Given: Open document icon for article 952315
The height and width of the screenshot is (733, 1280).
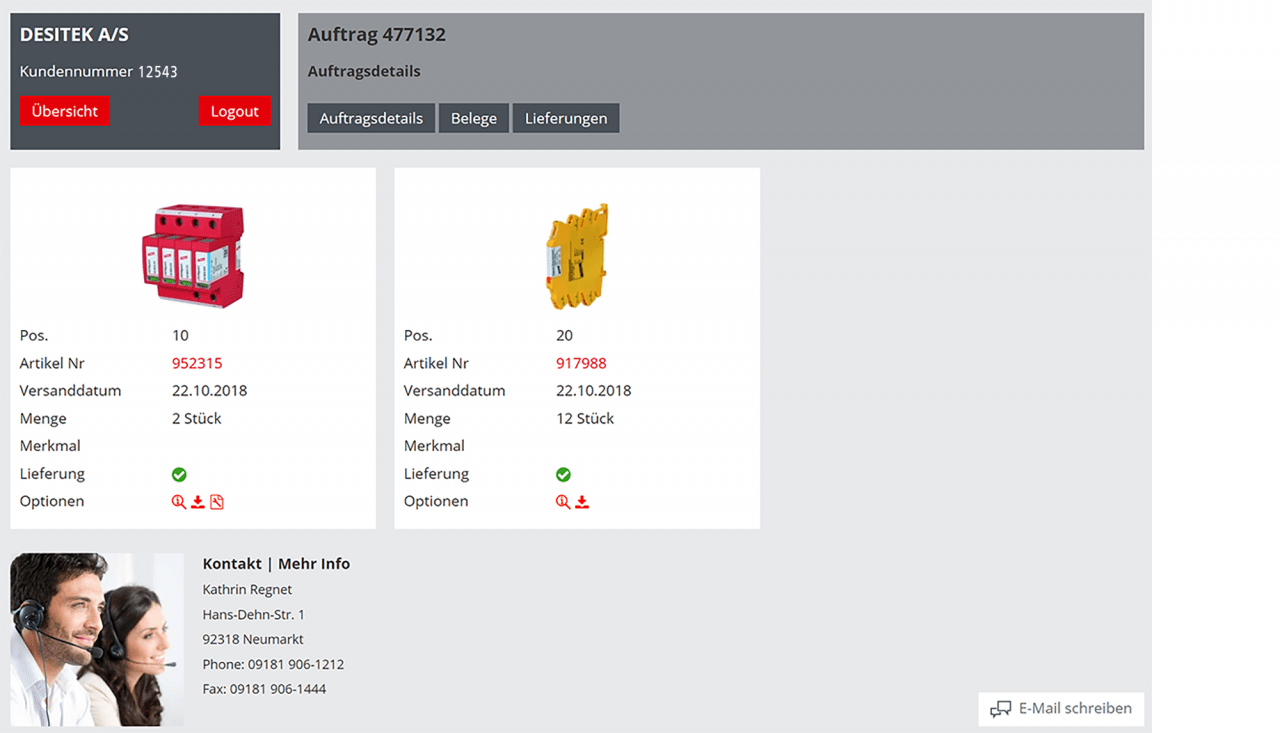Looking at the screenshot, I should [216, 502].
